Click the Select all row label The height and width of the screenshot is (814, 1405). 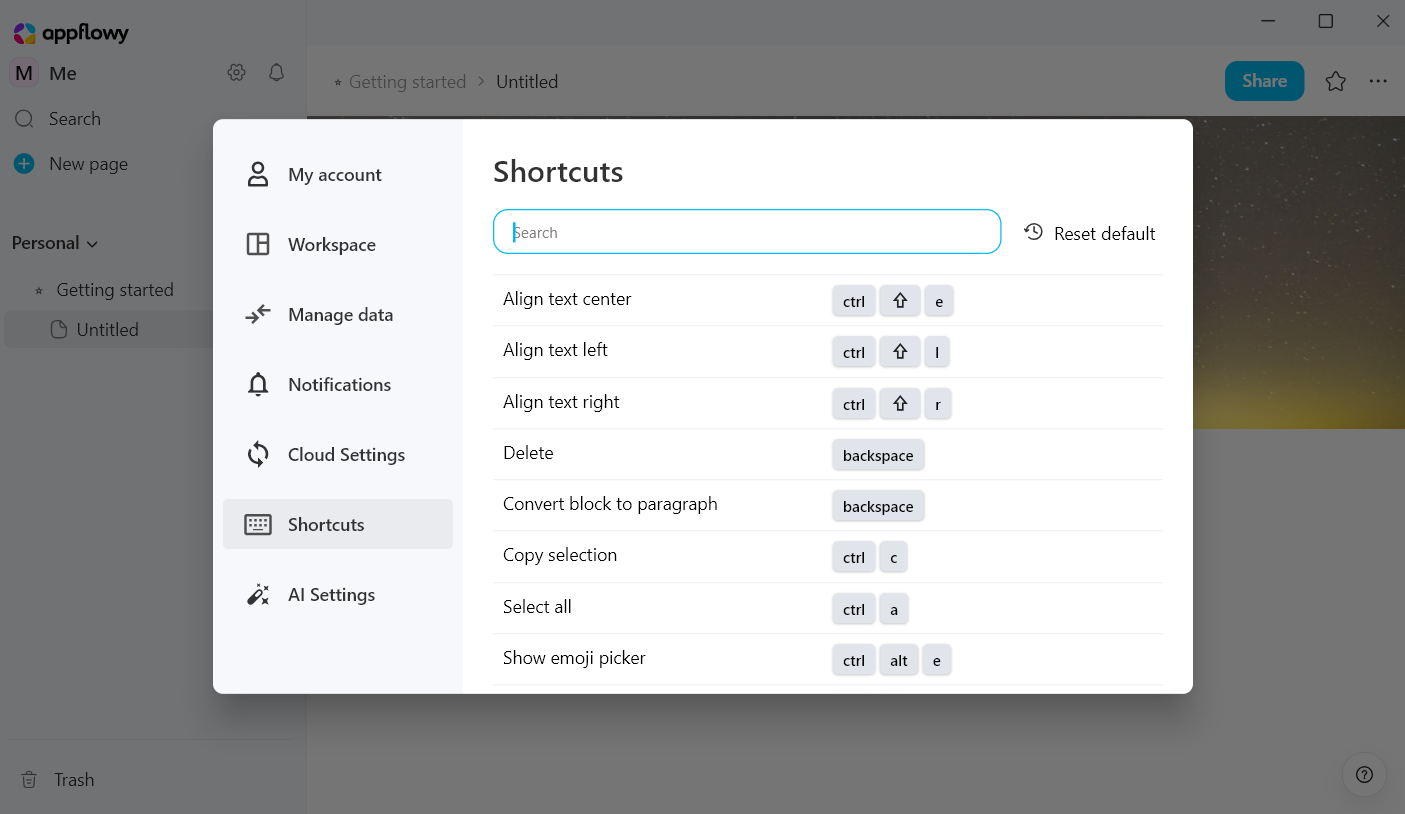point(537,607)
